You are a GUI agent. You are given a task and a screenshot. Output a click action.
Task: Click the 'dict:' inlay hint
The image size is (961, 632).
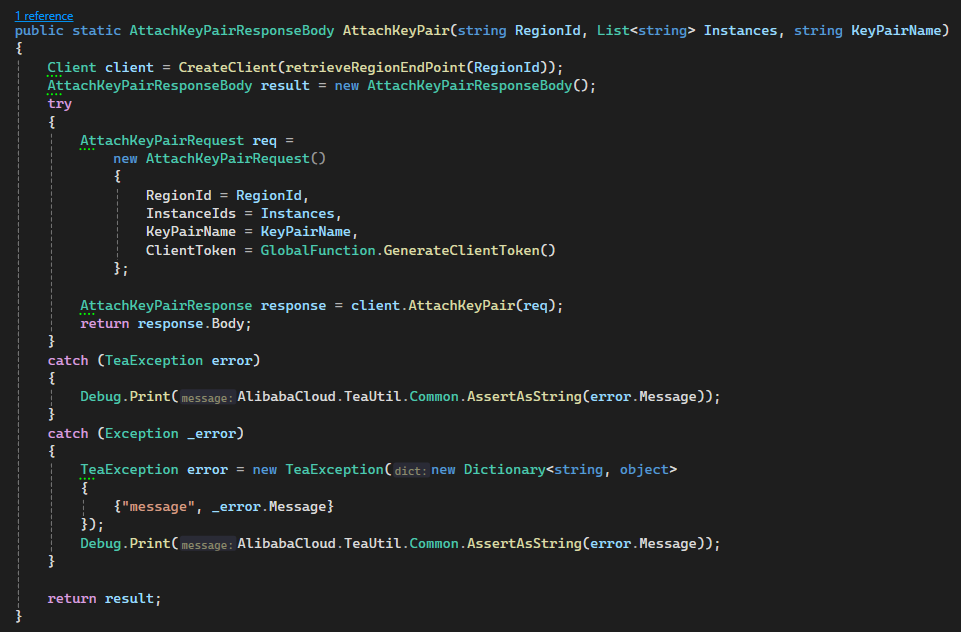tap(410, 471)
